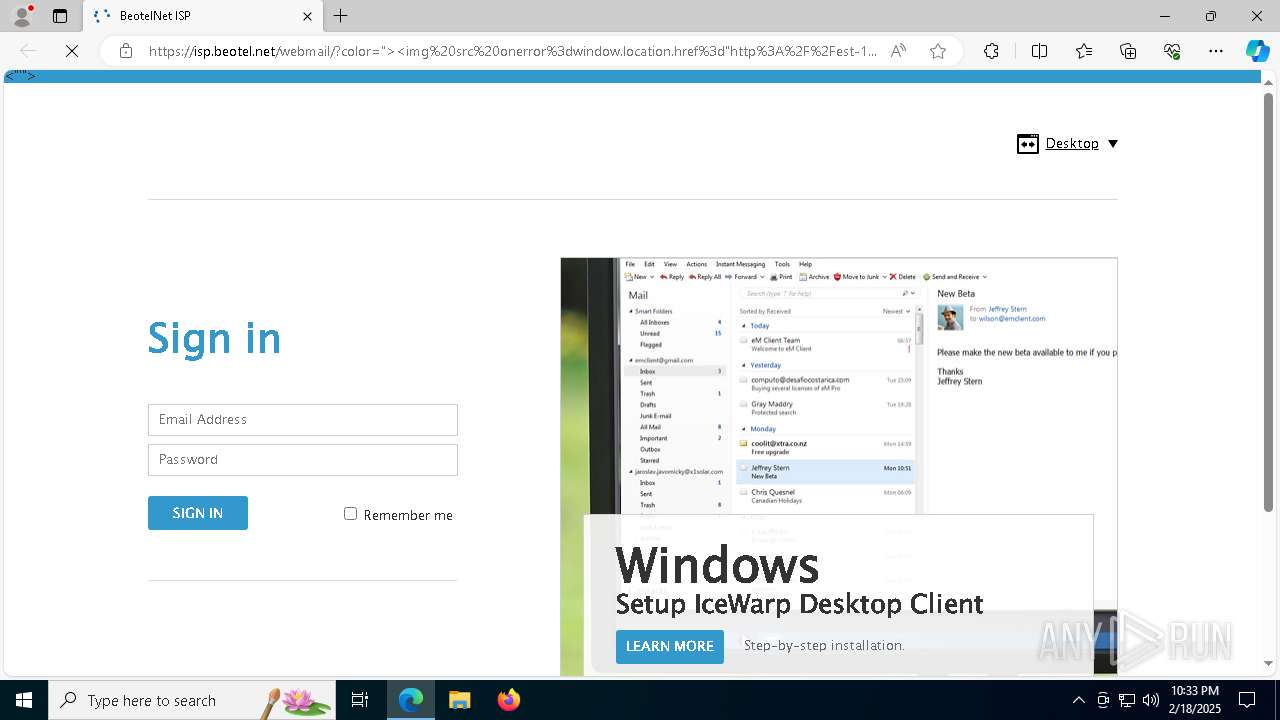Click the LEARN MORE button
The width and height of the screenshot is (1280, 720).
pyautogui.click(x=670, y=646)
